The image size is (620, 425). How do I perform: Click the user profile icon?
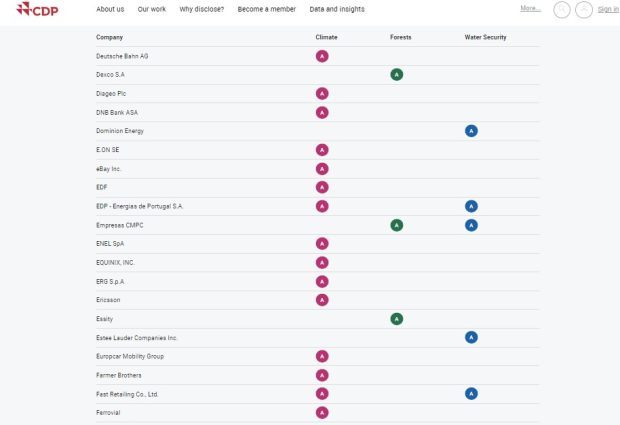[584, 9]
